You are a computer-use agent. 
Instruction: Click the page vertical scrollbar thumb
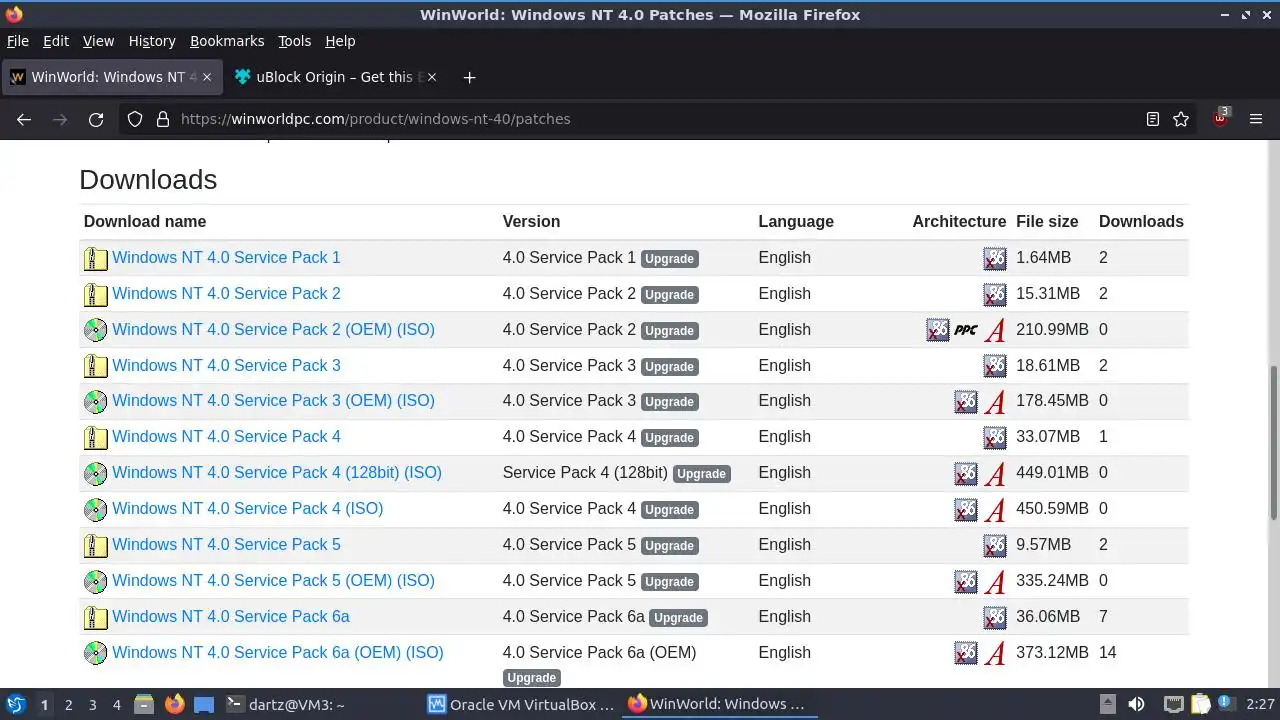[1274, 442]
